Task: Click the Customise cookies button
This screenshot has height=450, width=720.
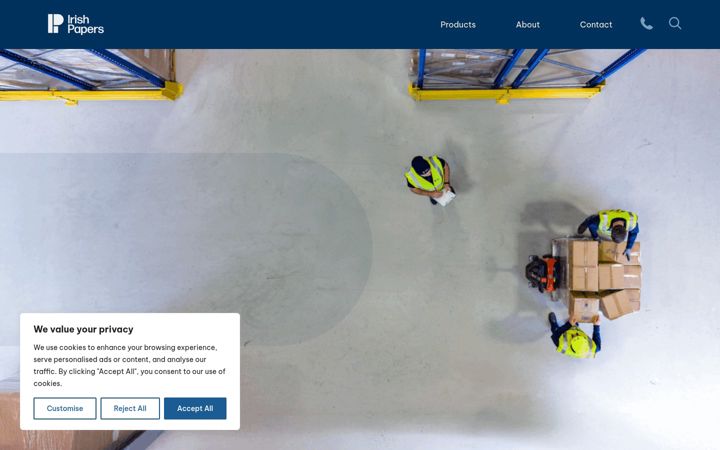Action: [65, 408]
